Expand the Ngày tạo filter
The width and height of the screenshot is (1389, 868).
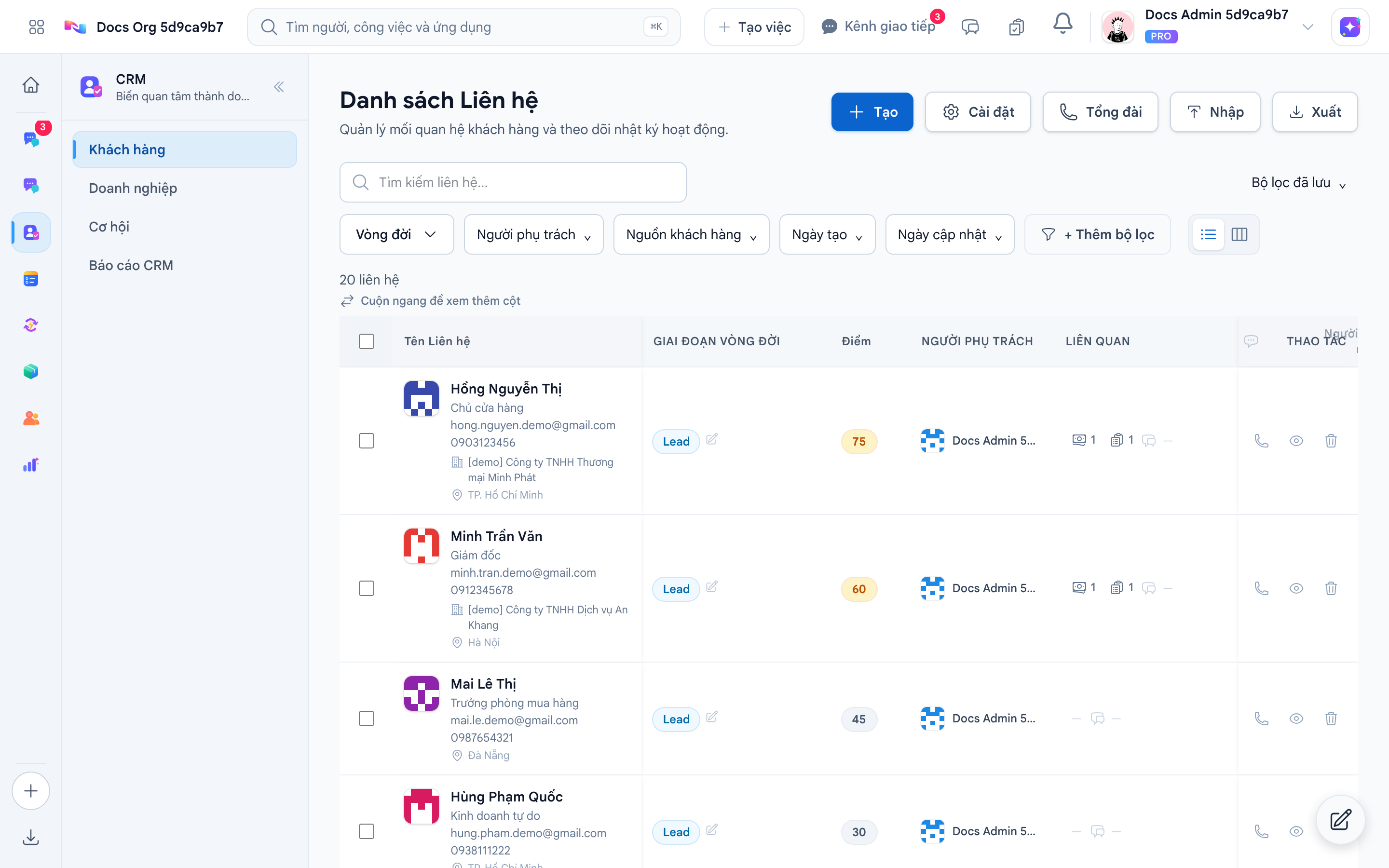point(827,234)
